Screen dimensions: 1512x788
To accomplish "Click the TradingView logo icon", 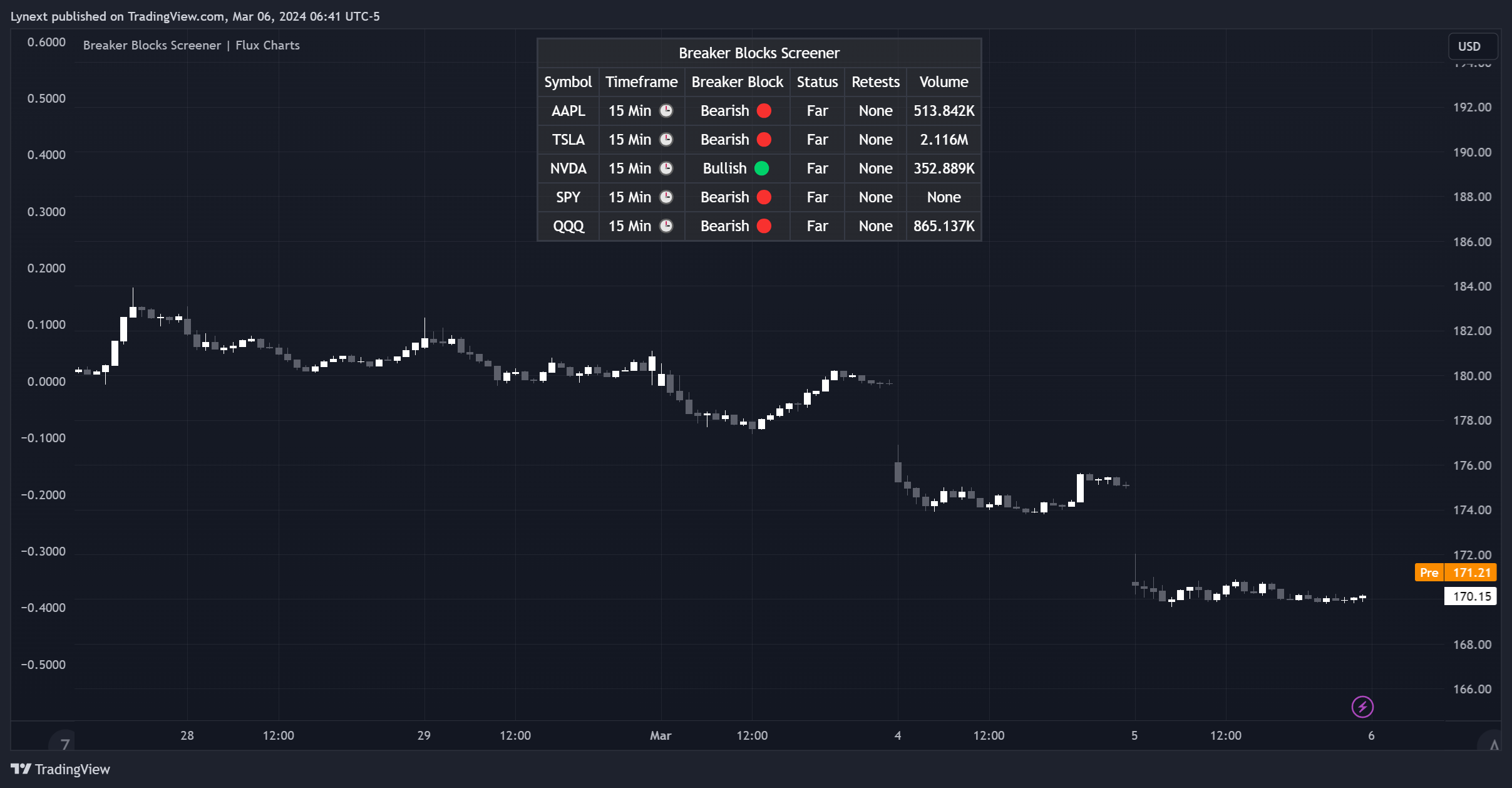I will pos(21,769).
